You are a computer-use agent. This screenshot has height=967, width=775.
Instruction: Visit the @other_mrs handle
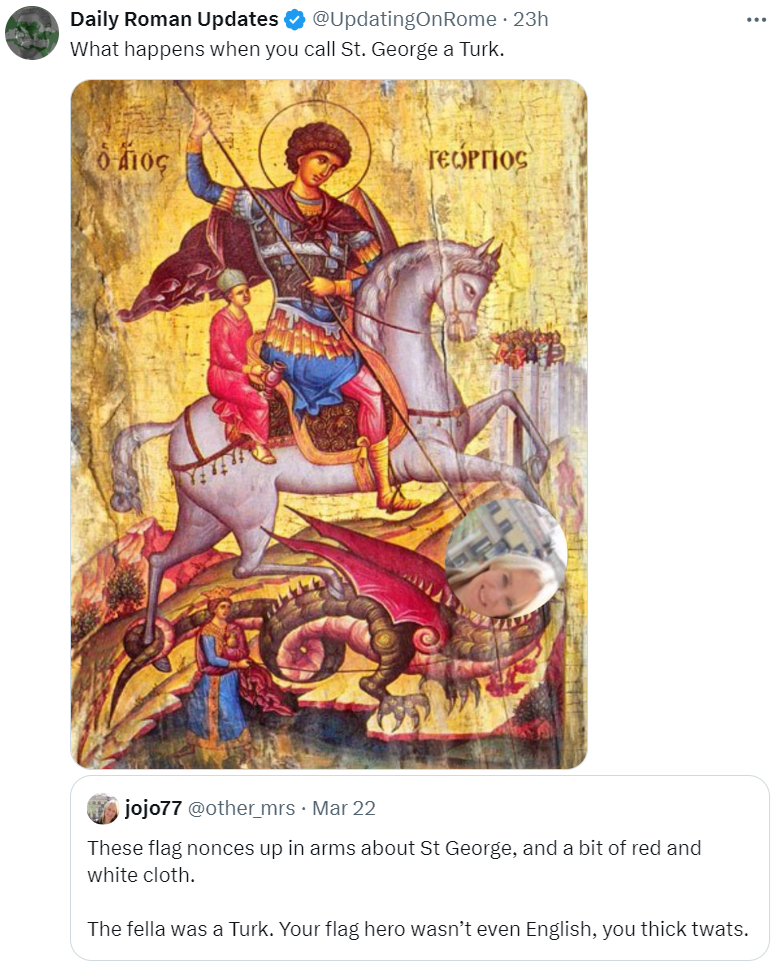point(241,808)
